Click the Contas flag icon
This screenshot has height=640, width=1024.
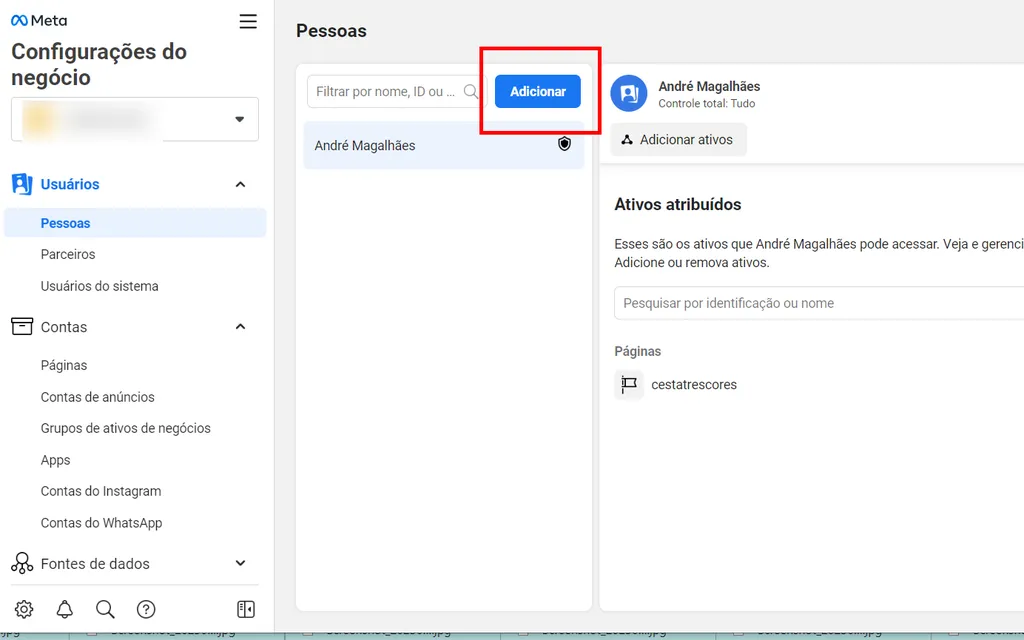(x=22, y=326)
